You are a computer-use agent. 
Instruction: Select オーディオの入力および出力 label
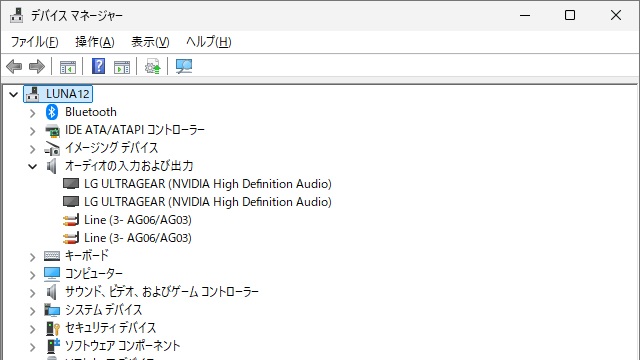[129, 166]
